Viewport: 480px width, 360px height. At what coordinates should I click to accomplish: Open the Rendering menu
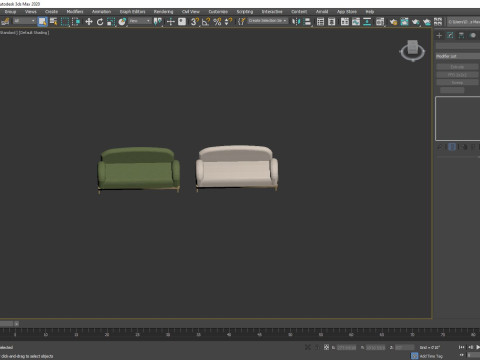click(163, 12)
